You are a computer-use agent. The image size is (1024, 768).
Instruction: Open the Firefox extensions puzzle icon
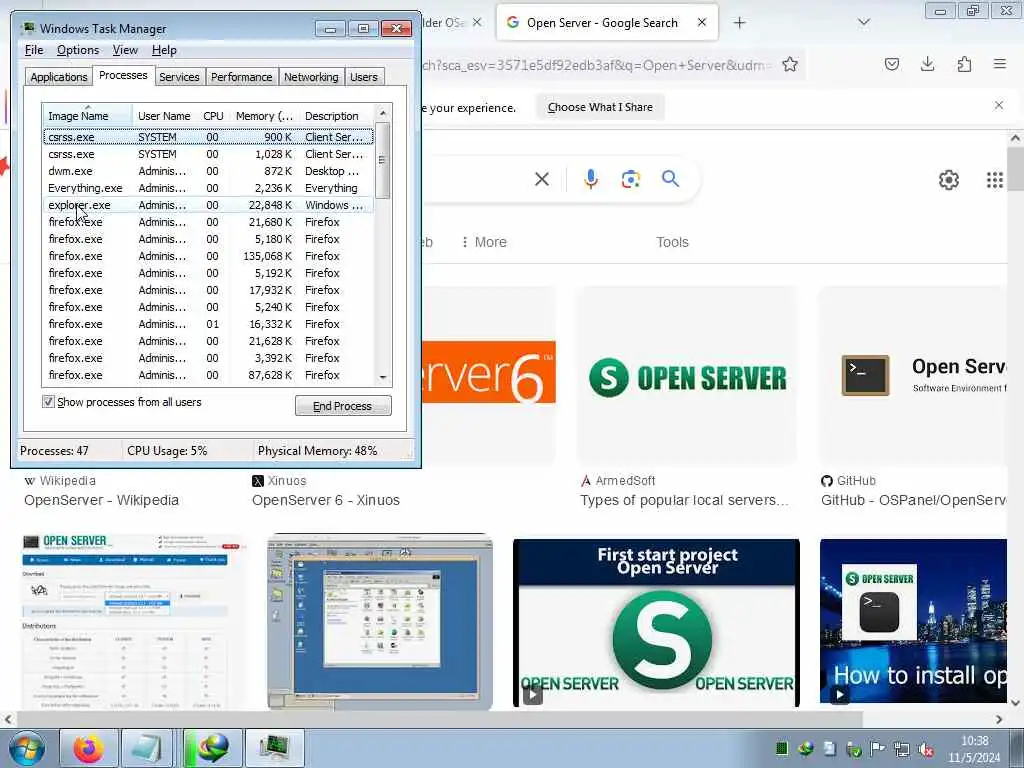965,64
